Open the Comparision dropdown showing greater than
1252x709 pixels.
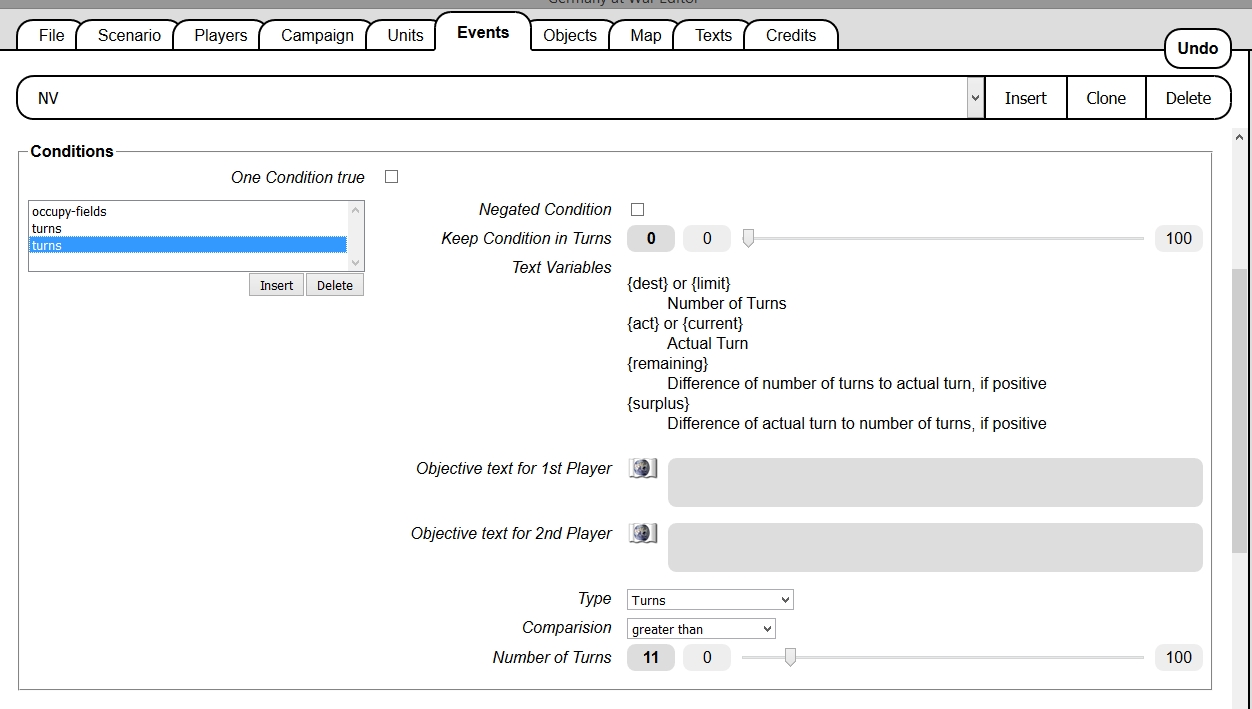tap(701, 629)
